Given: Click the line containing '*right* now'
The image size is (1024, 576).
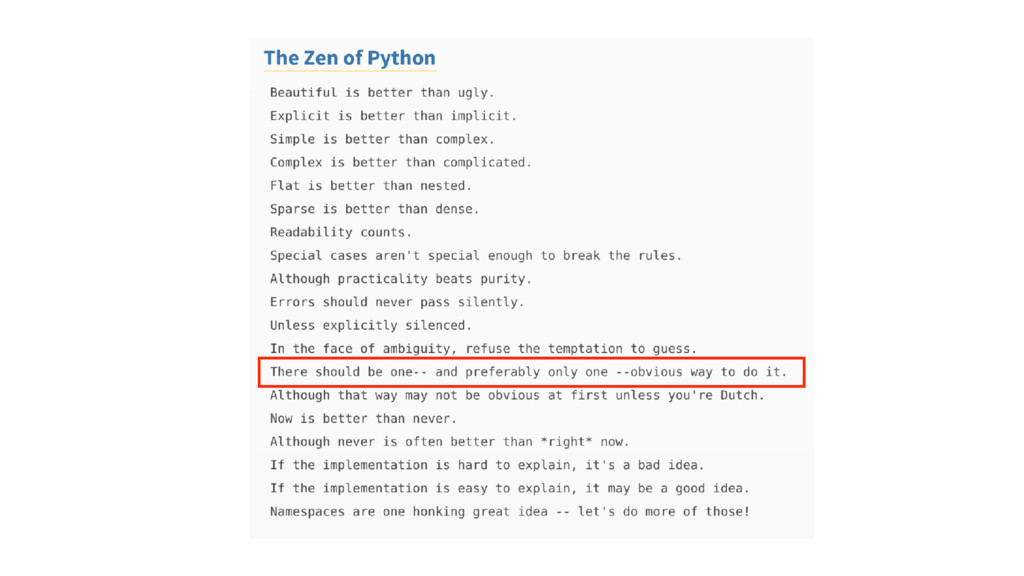Looking at the screenshot, I should tap(449, 441).
